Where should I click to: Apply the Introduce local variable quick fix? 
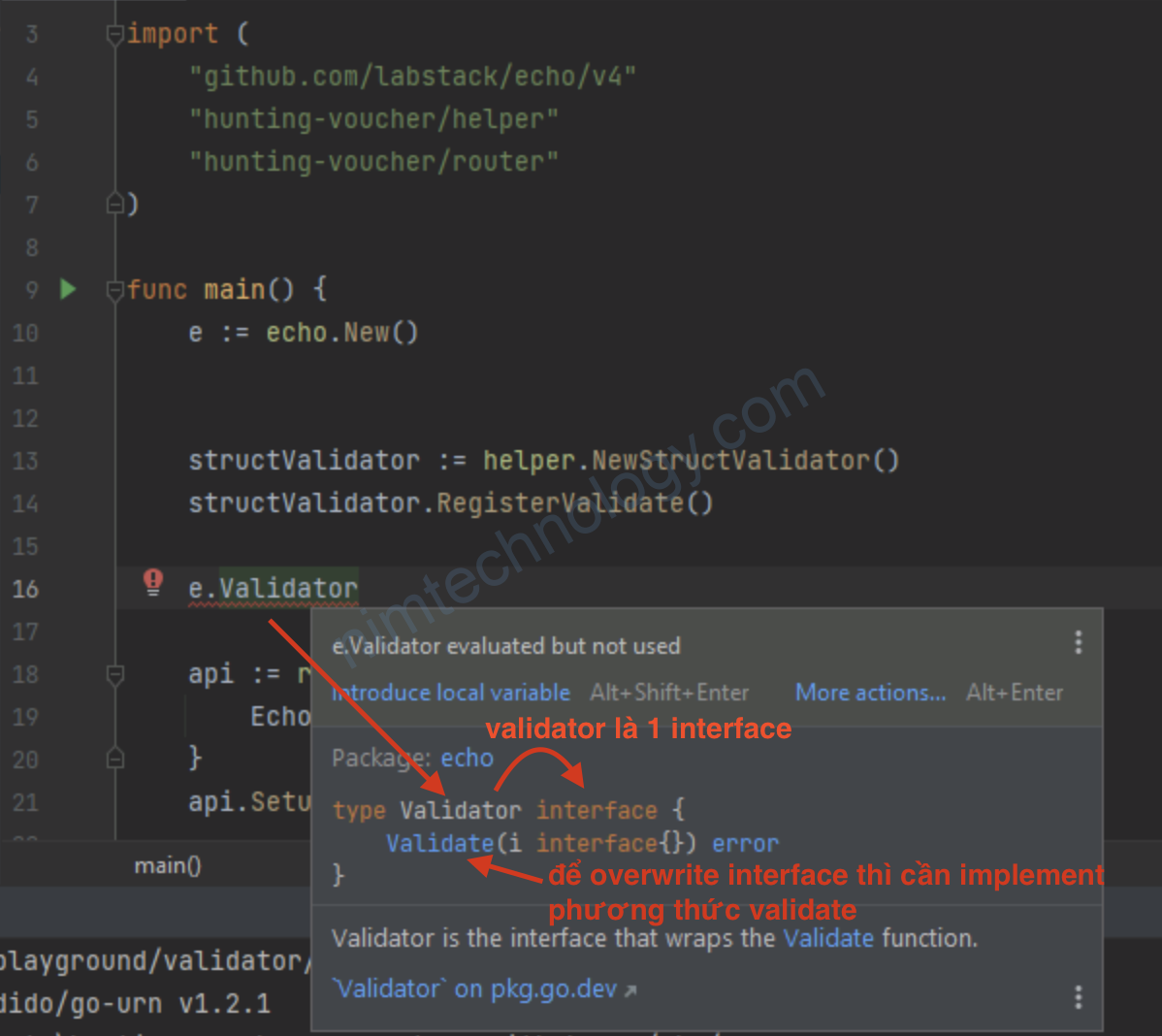pos(452,693)
